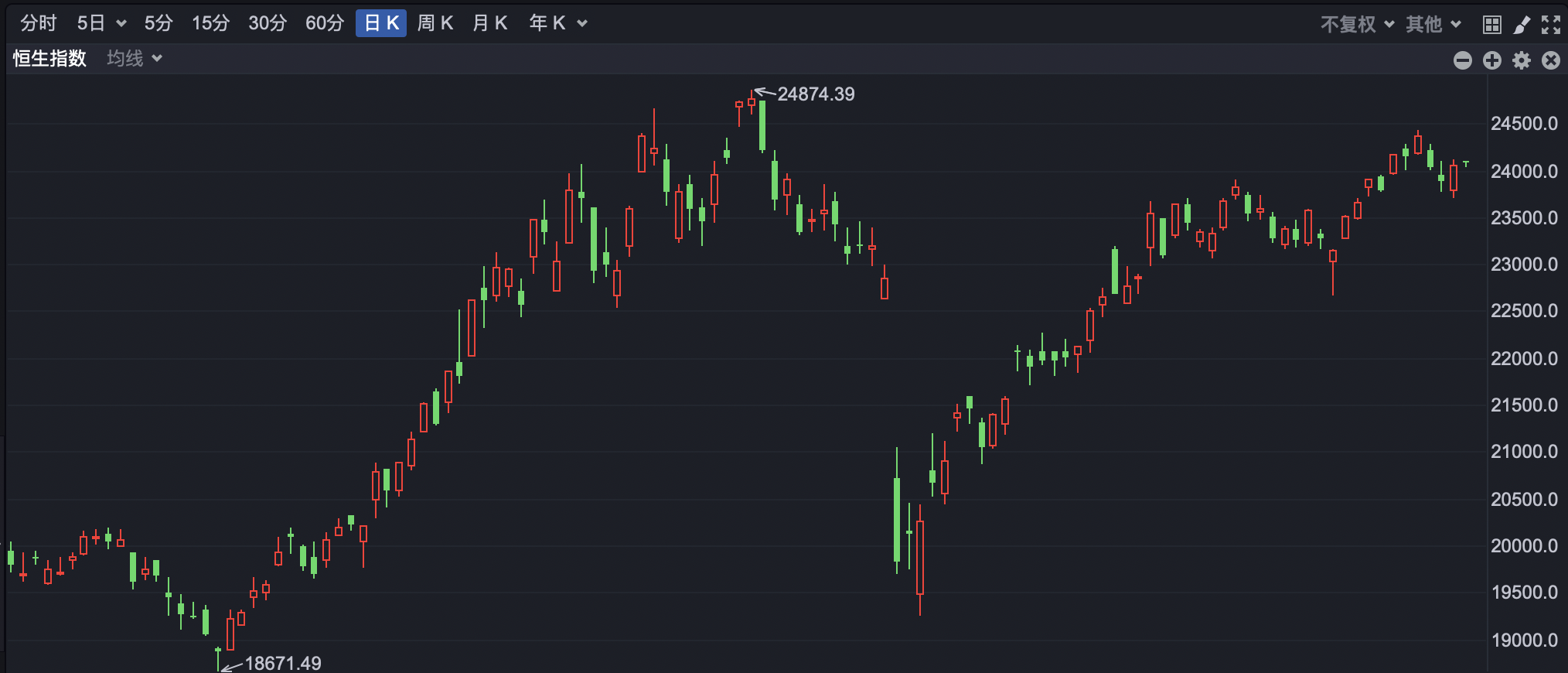Select the drawing brush tool

(1521, 25)
